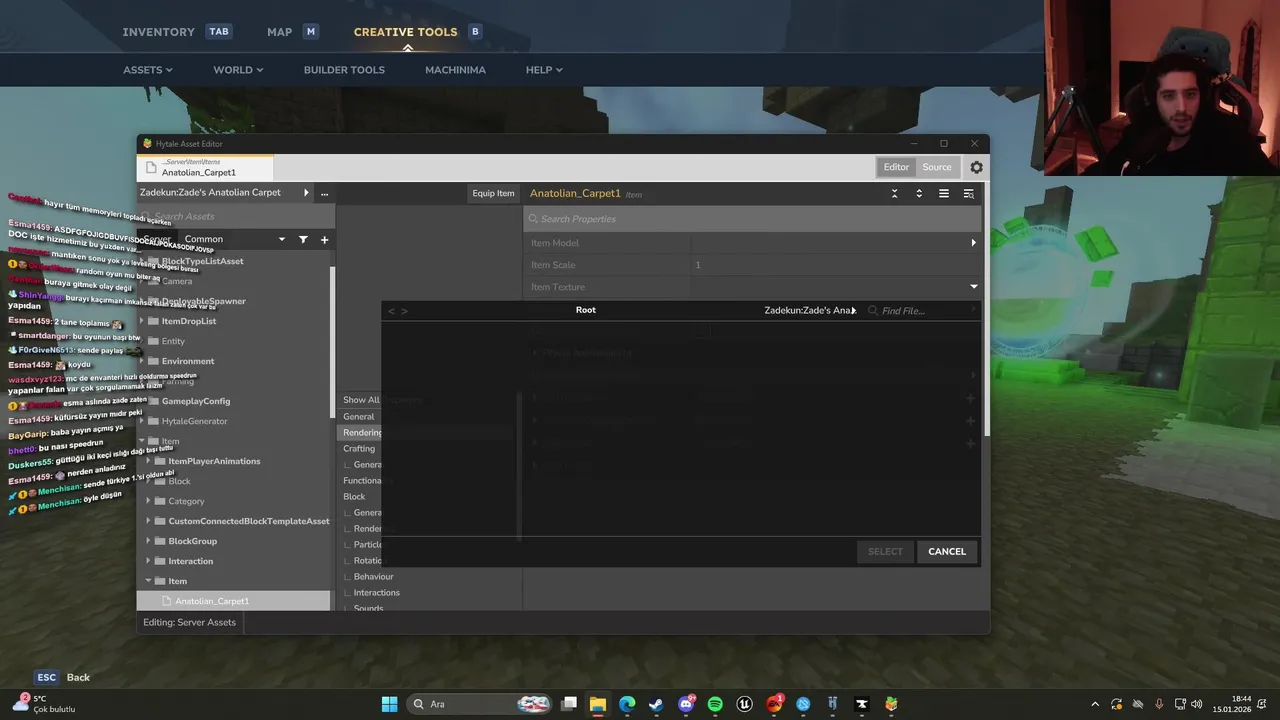Open Unreal Engine from the taskbar
Screen dimensions: 1280x720
pyautogui.click(x=744, y=704)
